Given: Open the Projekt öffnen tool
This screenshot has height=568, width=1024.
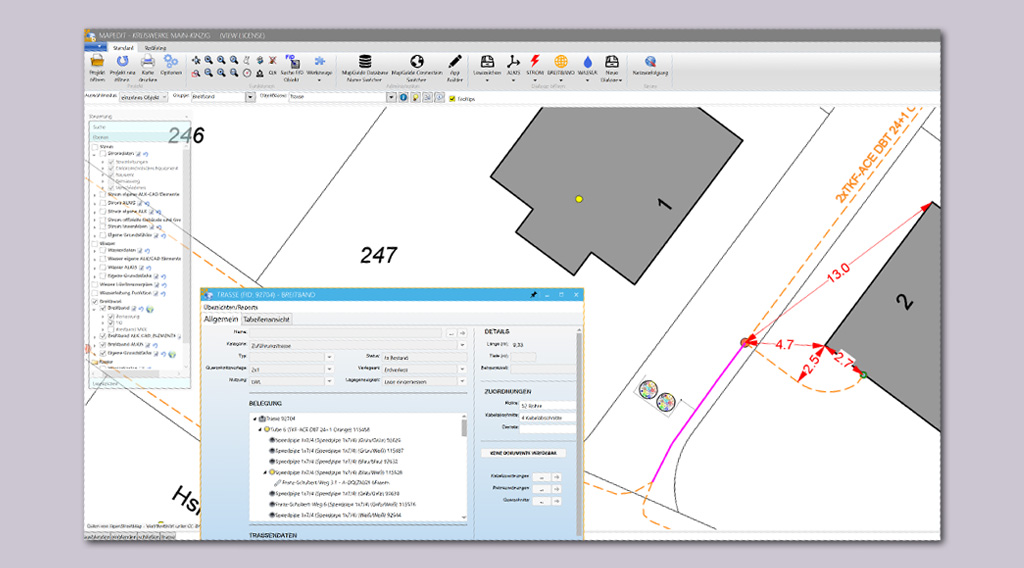Looking at the screenshot, I should tap(97, 62).
